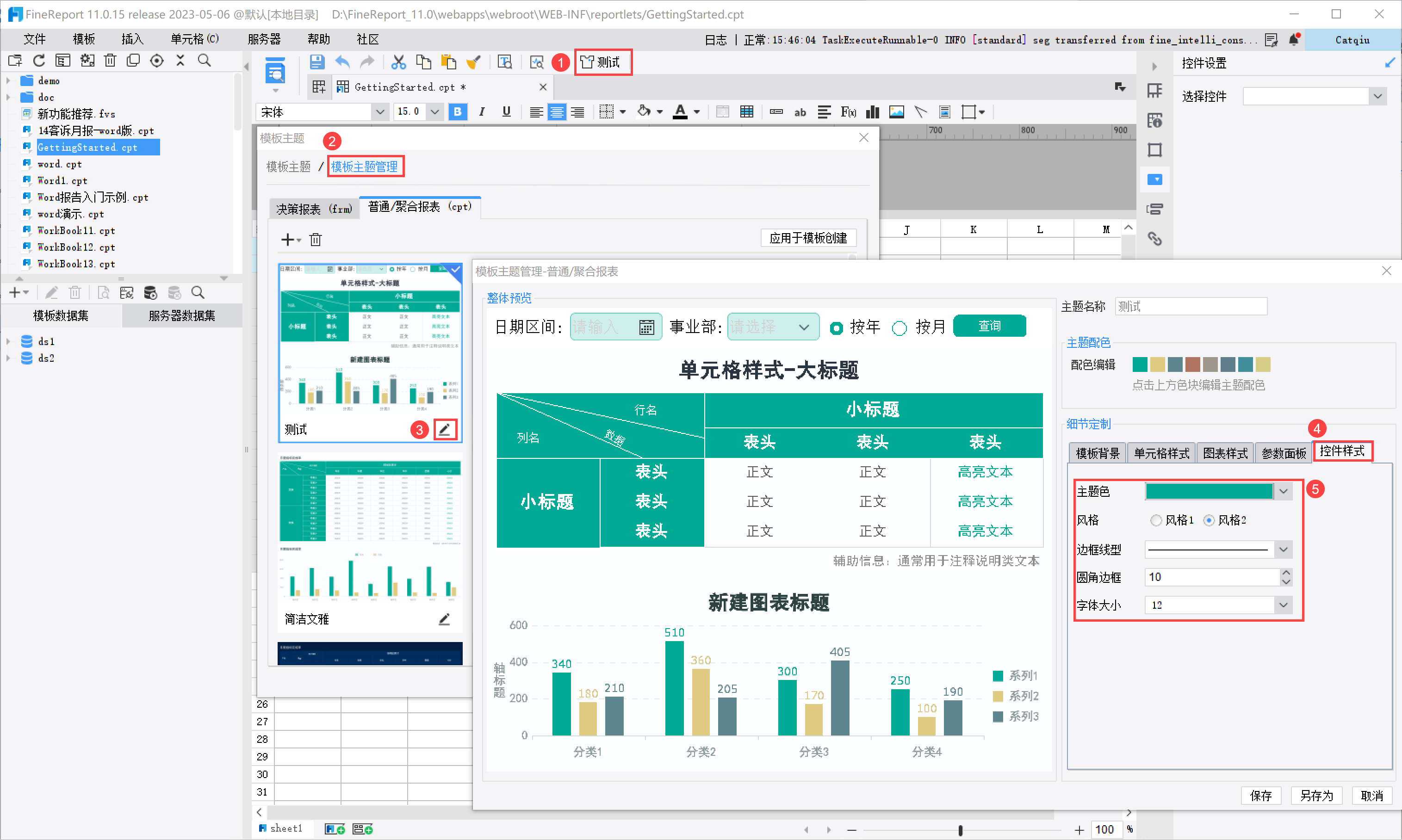This screenshot has width=1402, height=840.
Task: Select the 风格1 radio button
Action: (x=1156, y=520)
